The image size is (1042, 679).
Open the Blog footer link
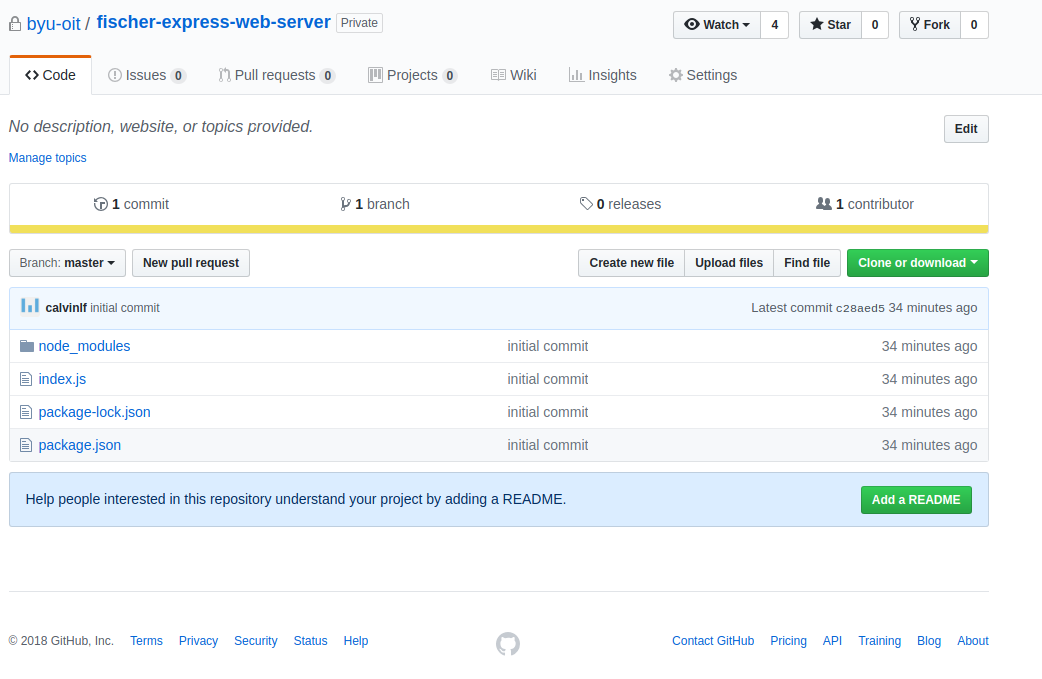click(x=929, y=640)
